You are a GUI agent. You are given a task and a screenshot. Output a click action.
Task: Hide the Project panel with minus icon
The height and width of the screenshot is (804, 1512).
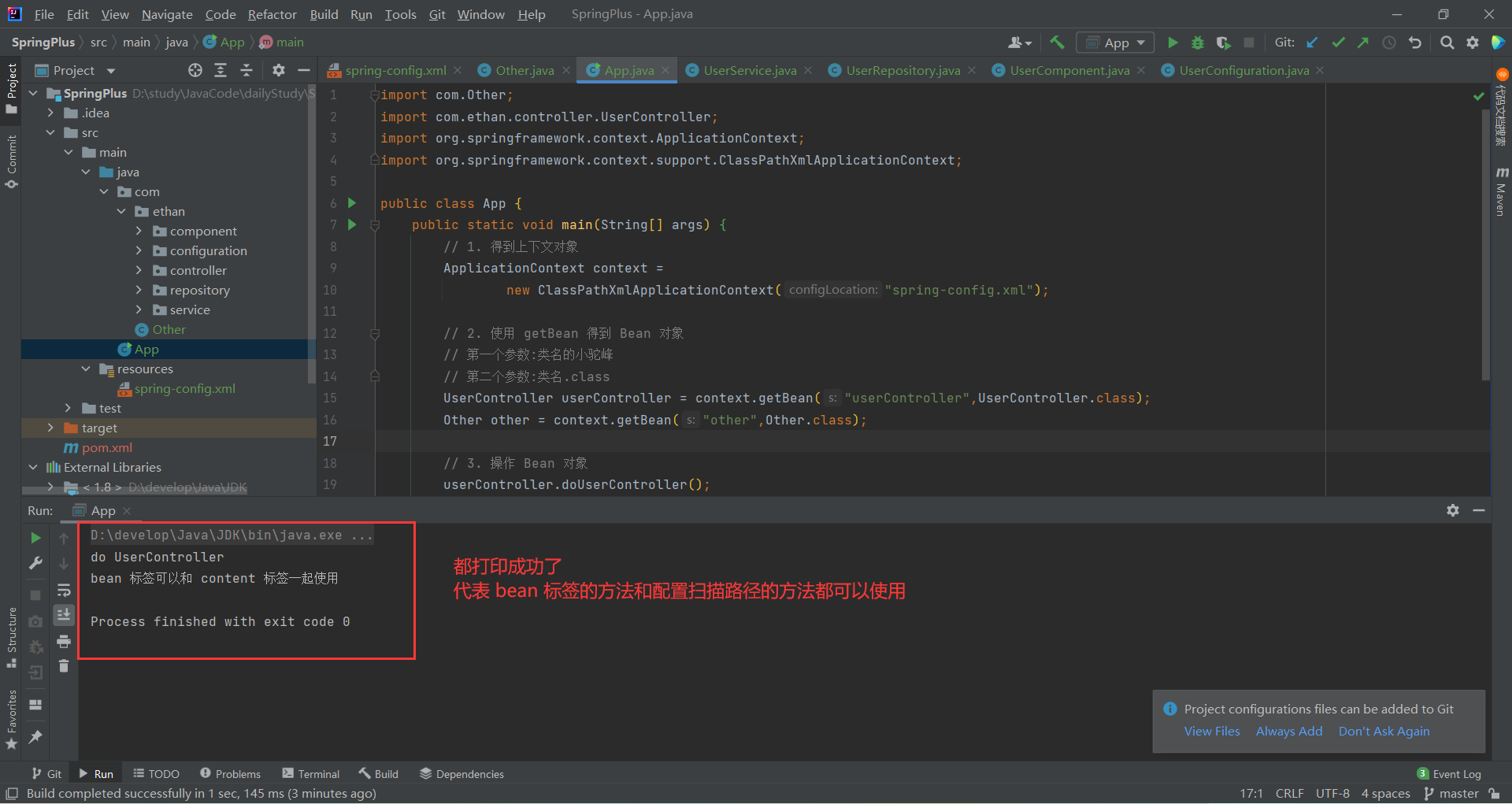point(304,70)
